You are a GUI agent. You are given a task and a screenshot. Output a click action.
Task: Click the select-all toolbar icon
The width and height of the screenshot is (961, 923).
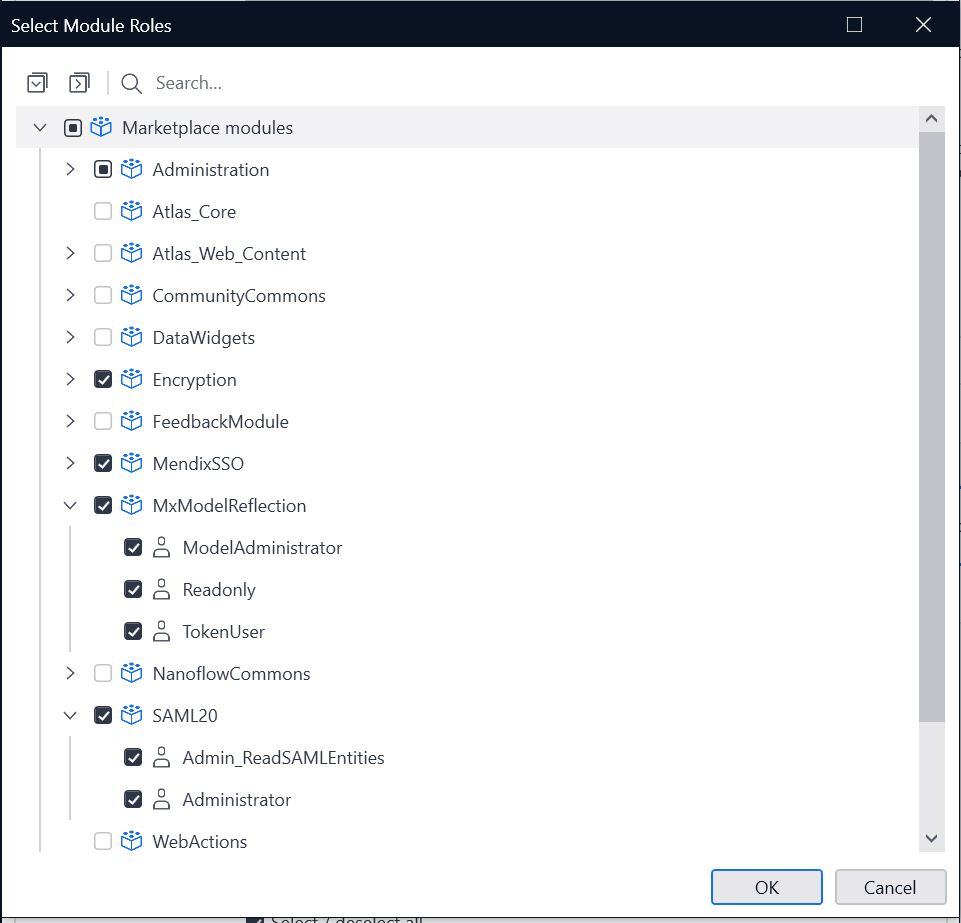click(36, 82)
